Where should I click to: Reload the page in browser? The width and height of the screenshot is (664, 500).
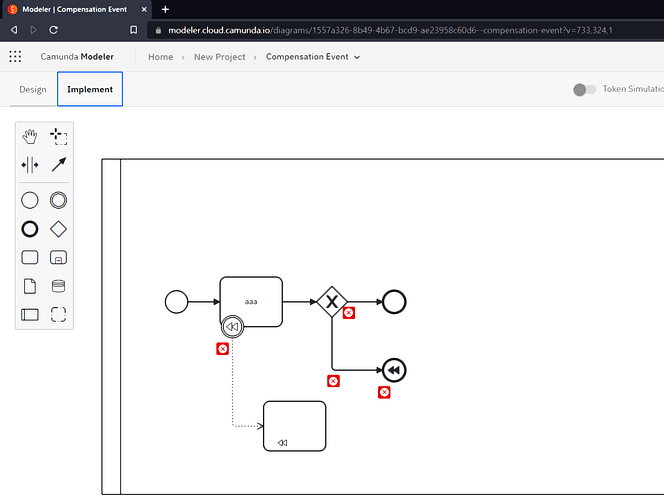[x=53, y=30]
